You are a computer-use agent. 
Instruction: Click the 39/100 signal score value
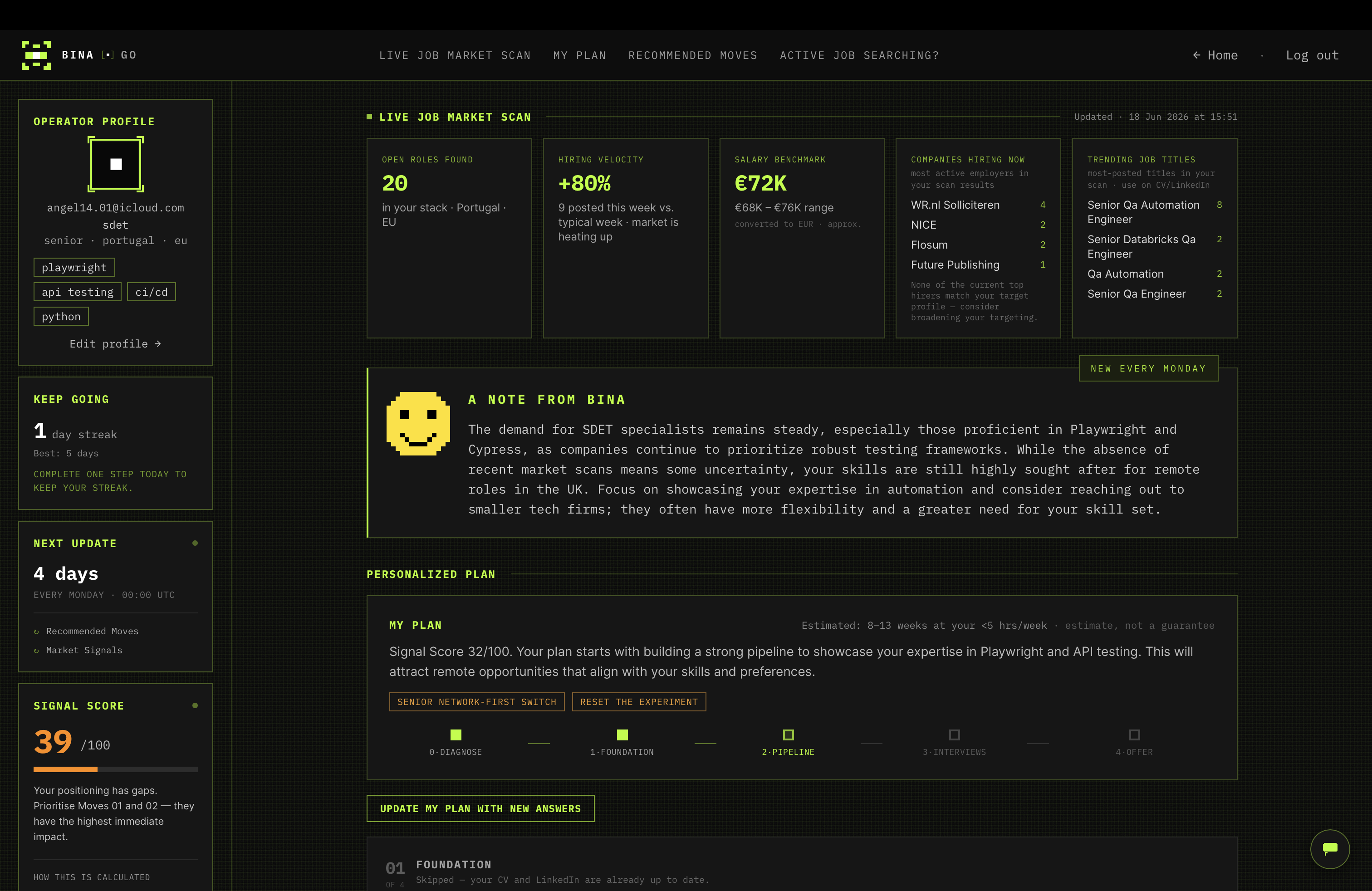(x=72, y=742)
